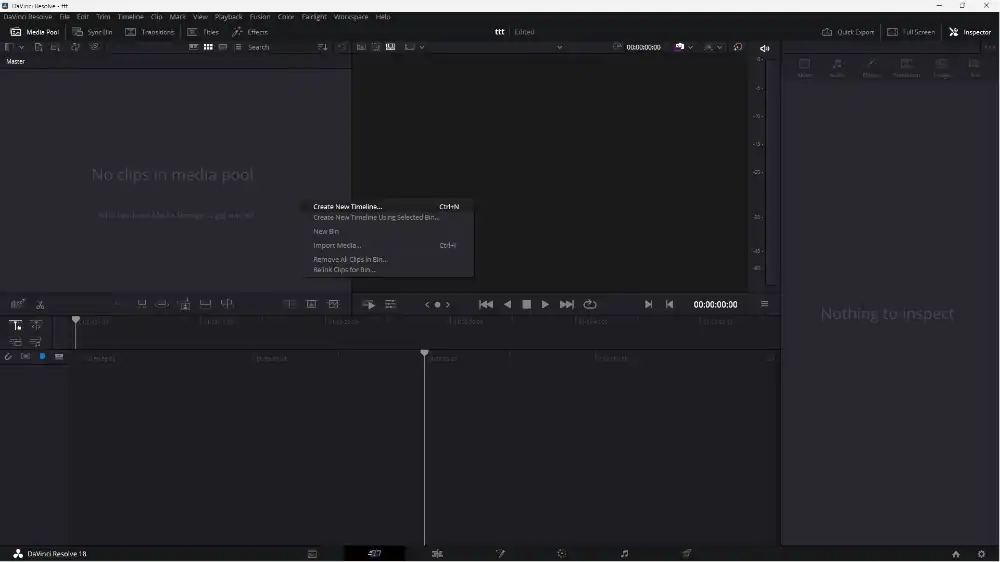Viewport: 1000px width, 562px height.
Task: Open the Titles panel
Action: click(203, 32)
